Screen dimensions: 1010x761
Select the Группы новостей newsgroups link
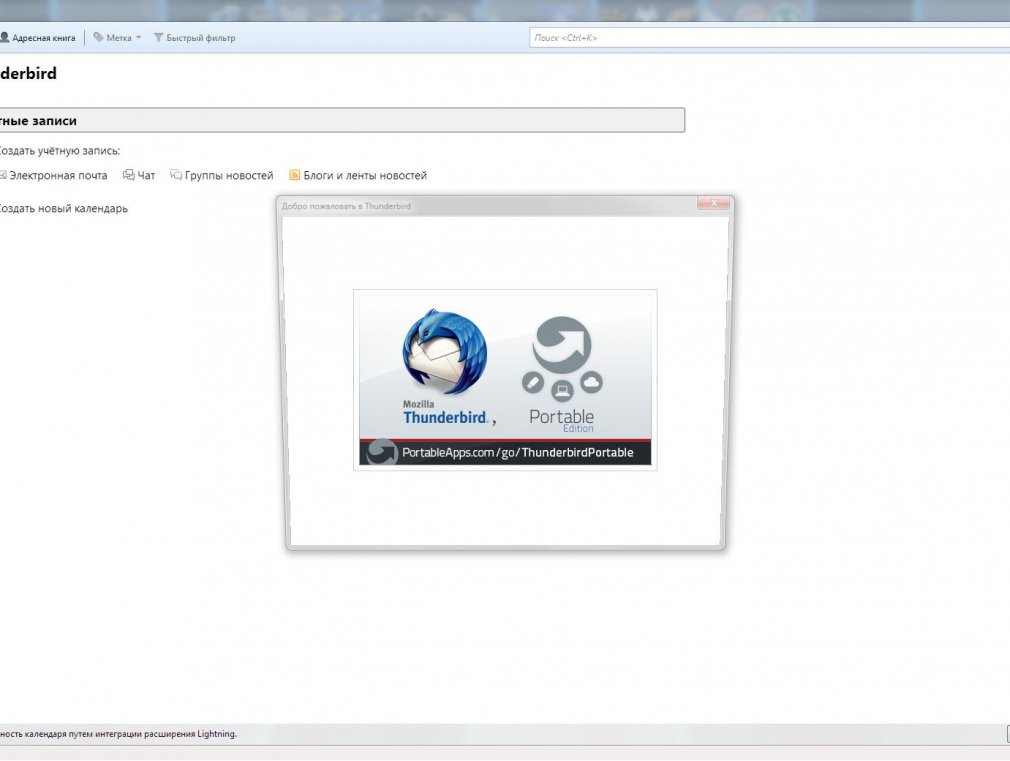tap(222, 175)
